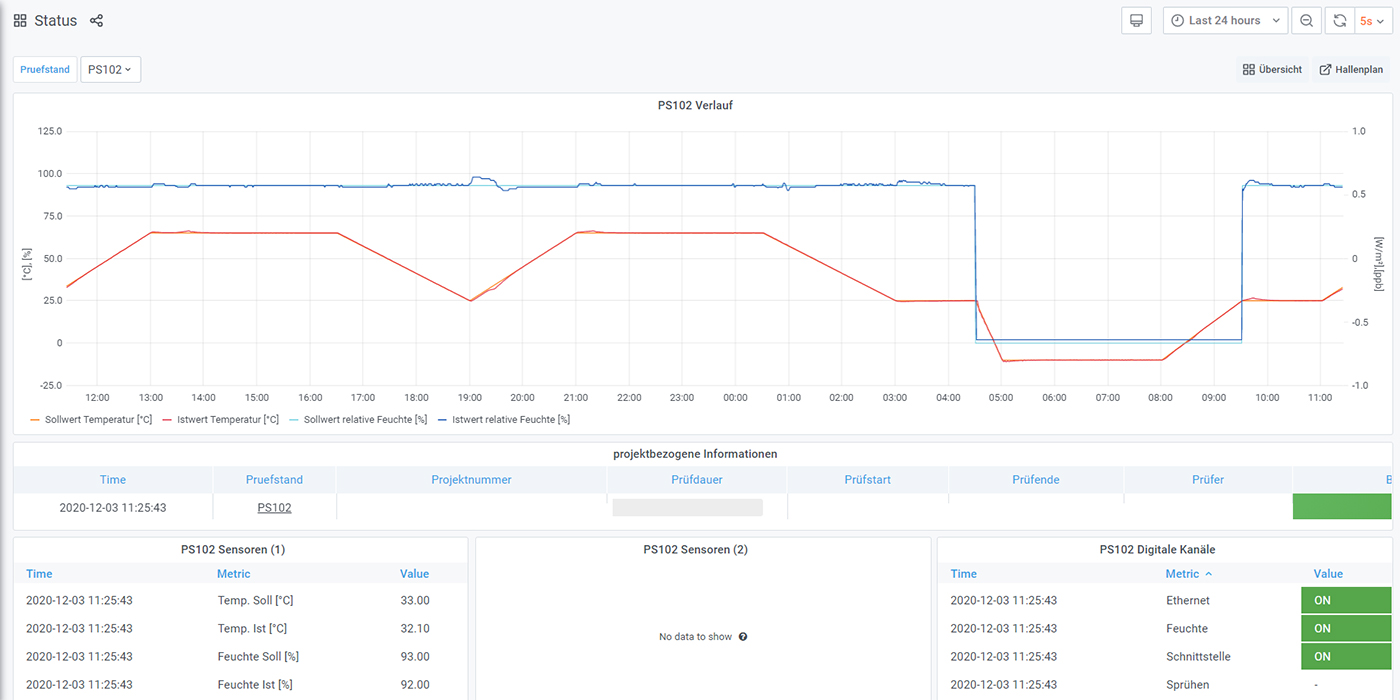Image resolution: width=1400 pixels, height=700 pixels.
Task: Sort by Projektnummer column header
Action: (x=471, y=480)
